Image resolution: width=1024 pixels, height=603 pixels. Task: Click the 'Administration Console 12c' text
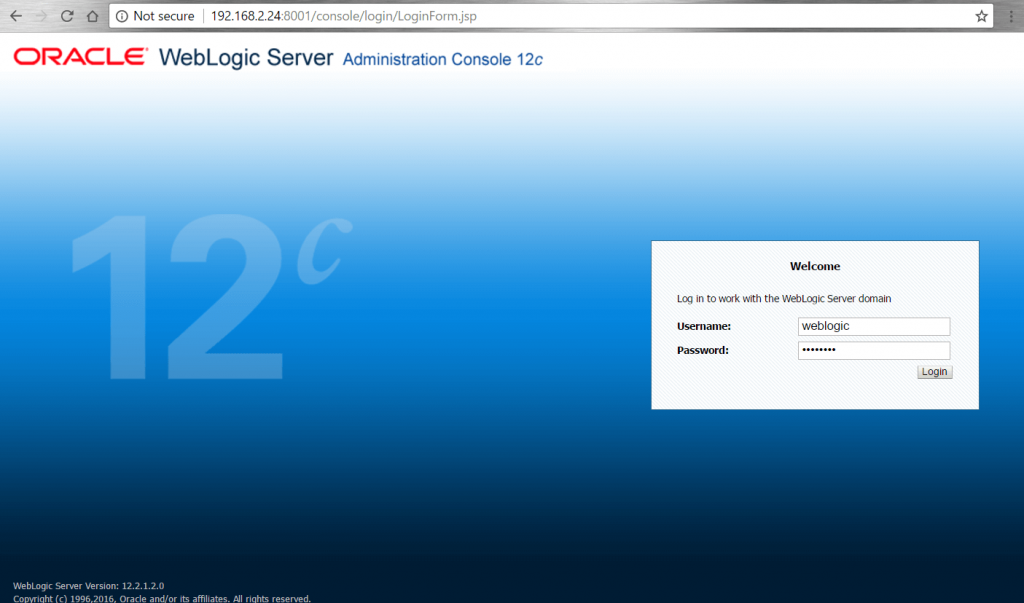pos(441,59)
